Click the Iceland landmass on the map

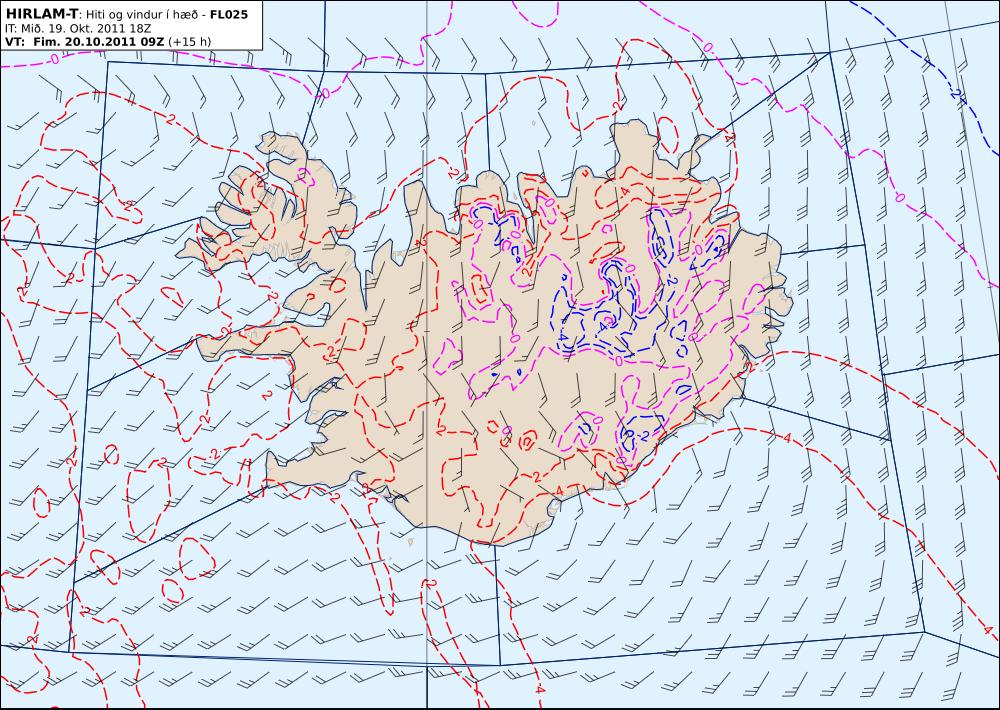coord(485,332)
